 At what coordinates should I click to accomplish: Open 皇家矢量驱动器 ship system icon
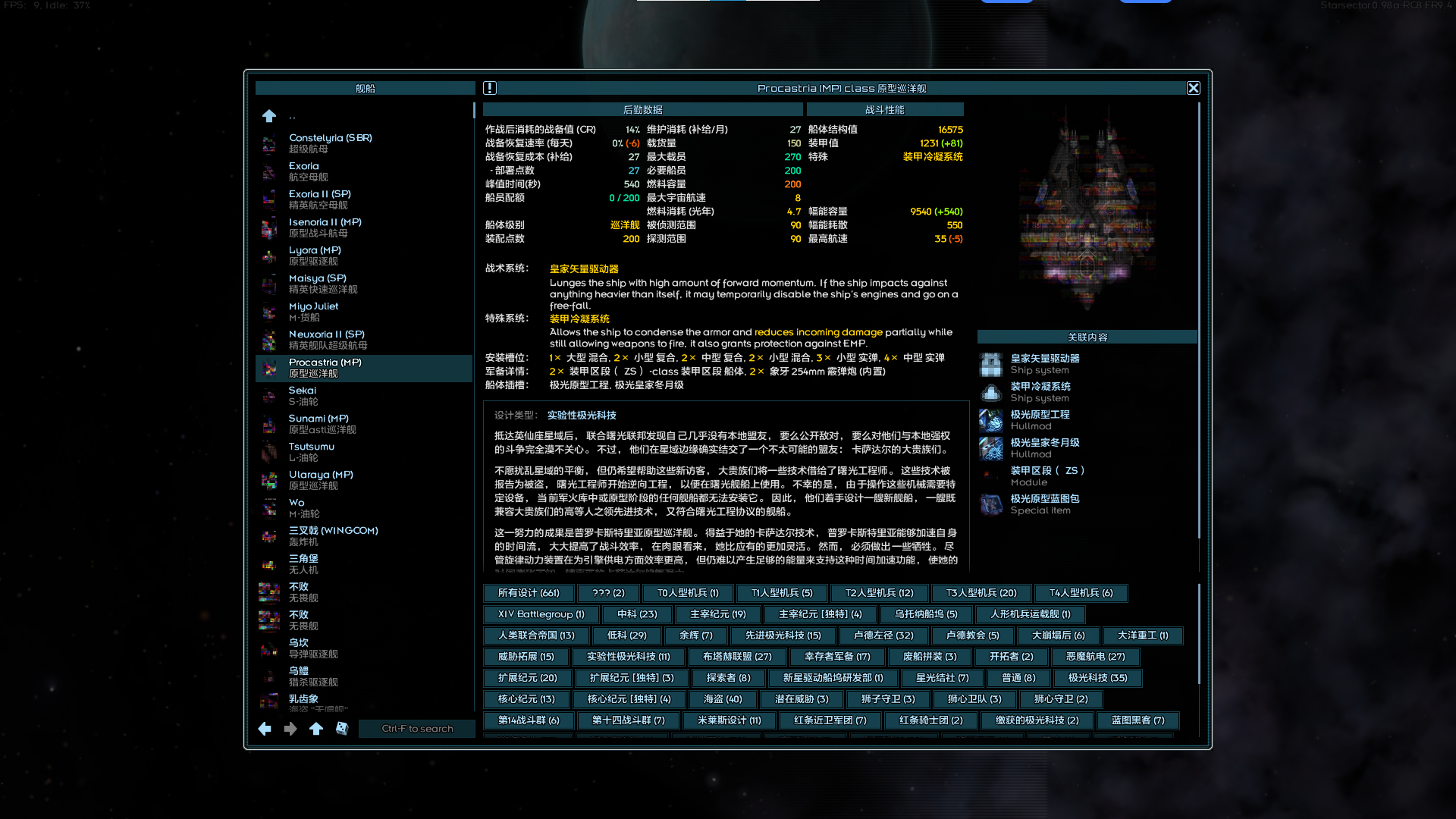click(991, 365)
